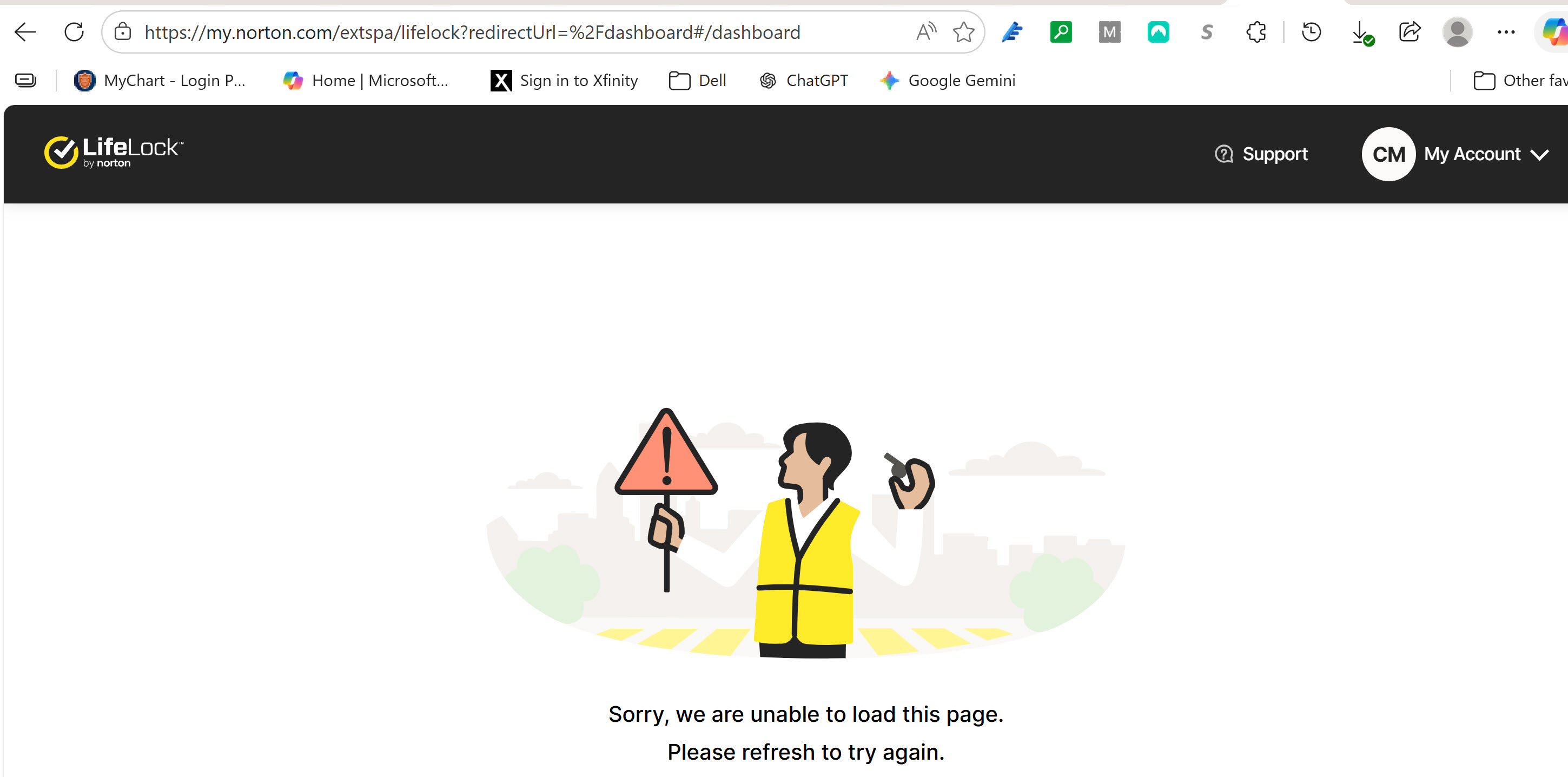Open the Downloads icon
The image size is (1568, 777).
[1360, 32]
